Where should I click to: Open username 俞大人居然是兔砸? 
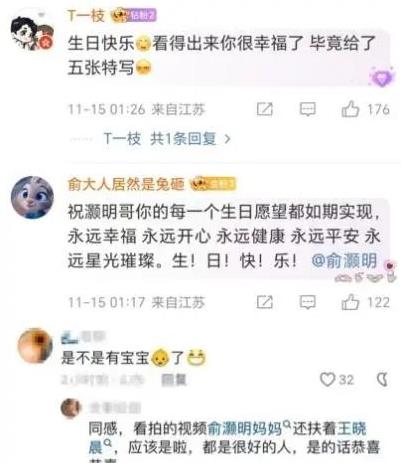pos(126,184)
